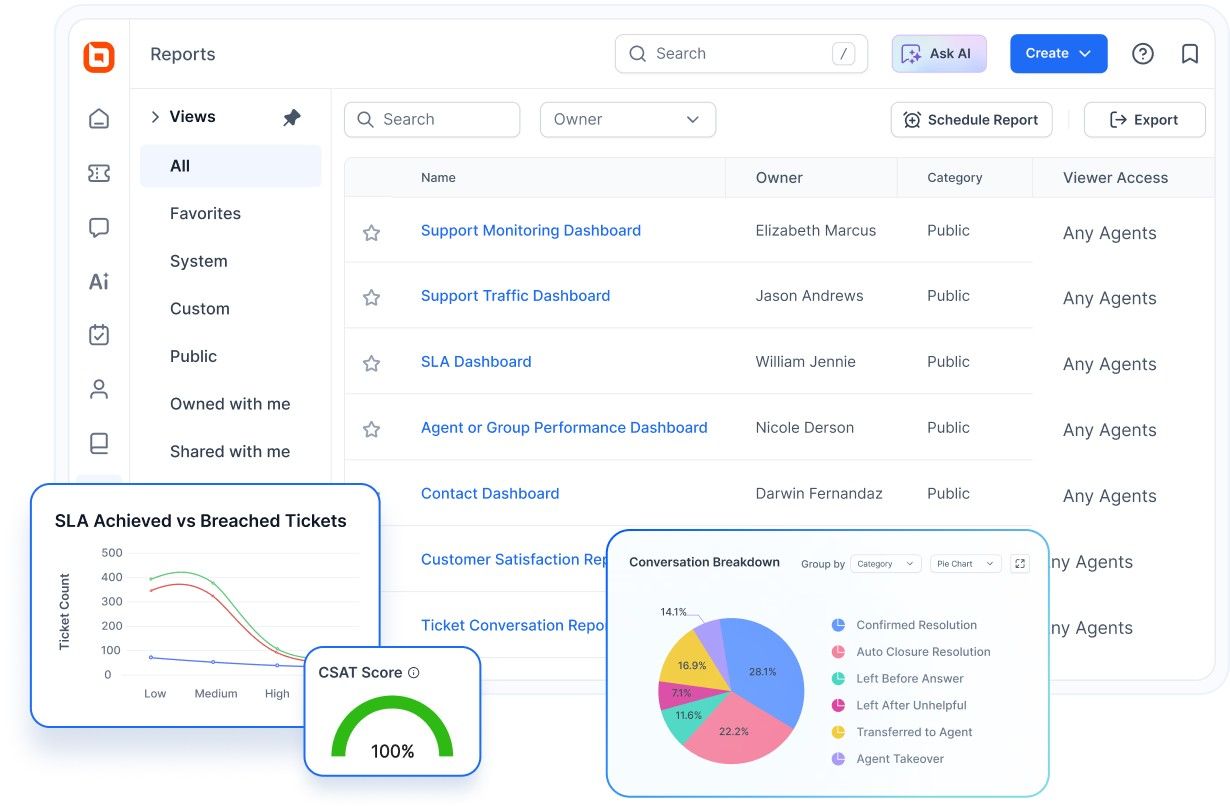Open the Owner filter dropdown

coord(627,120)
